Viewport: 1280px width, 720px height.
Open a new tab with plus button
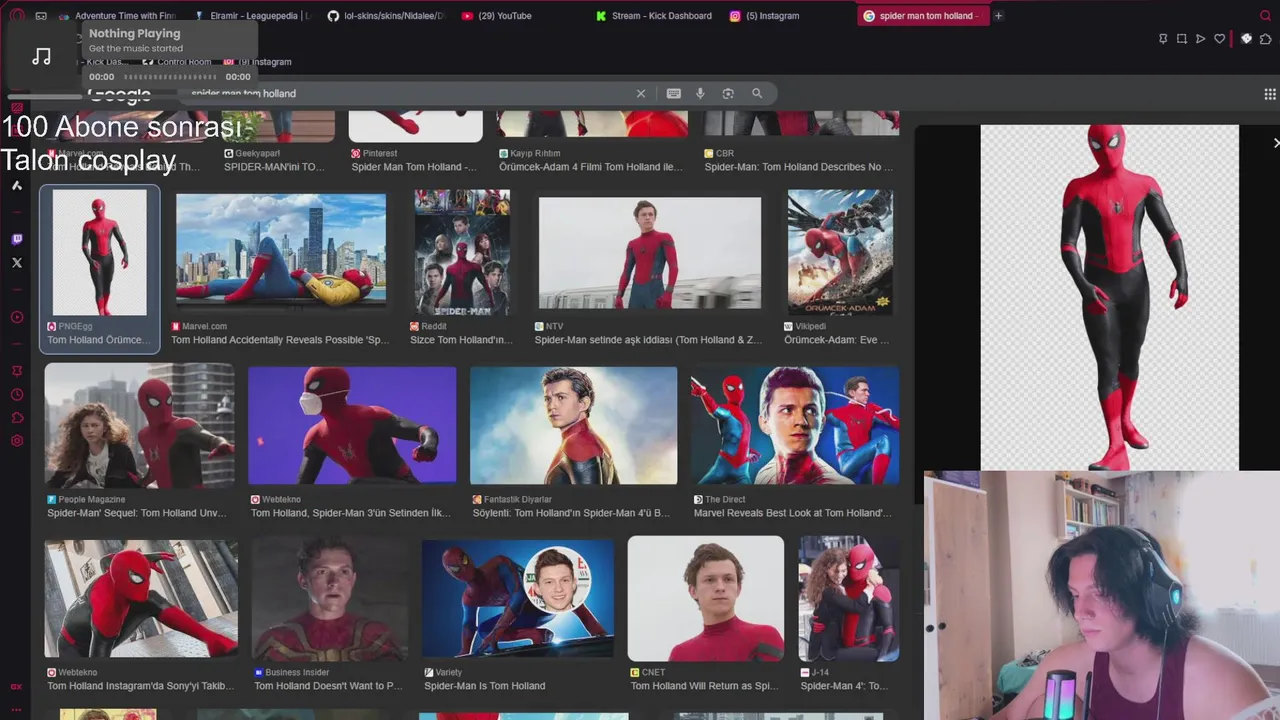pyautogui.click(x=998, y=16)
